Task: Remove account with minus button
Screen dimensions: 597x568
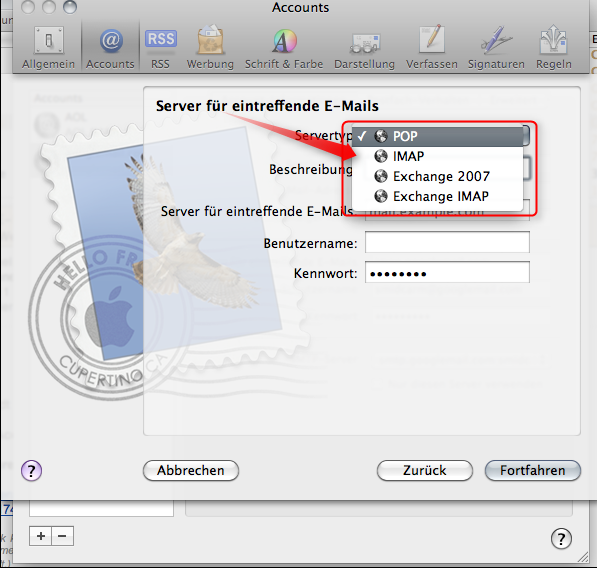Action: [62, 536]
